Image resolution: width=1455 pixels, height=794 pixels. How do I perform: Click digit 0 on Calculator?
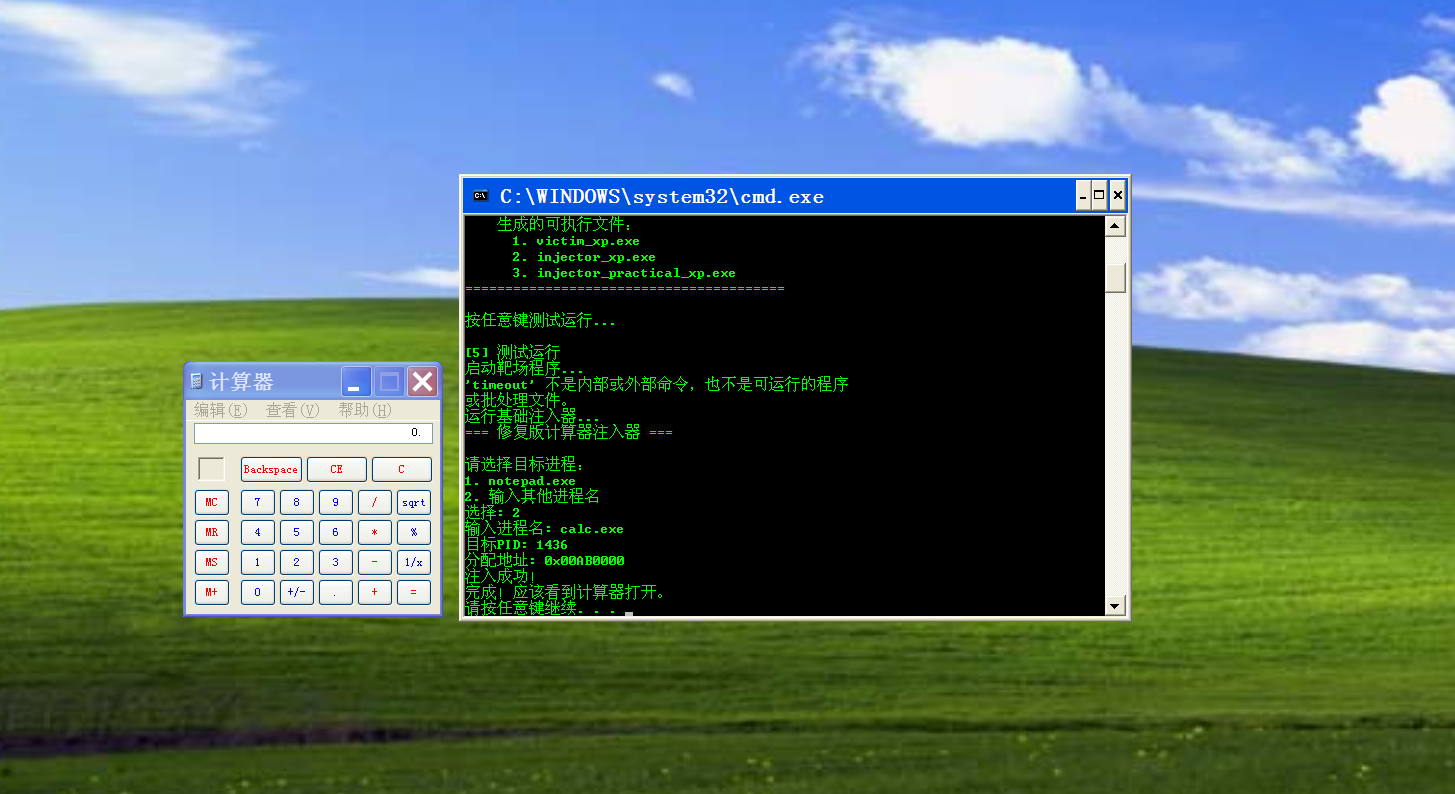coord(257,592)
